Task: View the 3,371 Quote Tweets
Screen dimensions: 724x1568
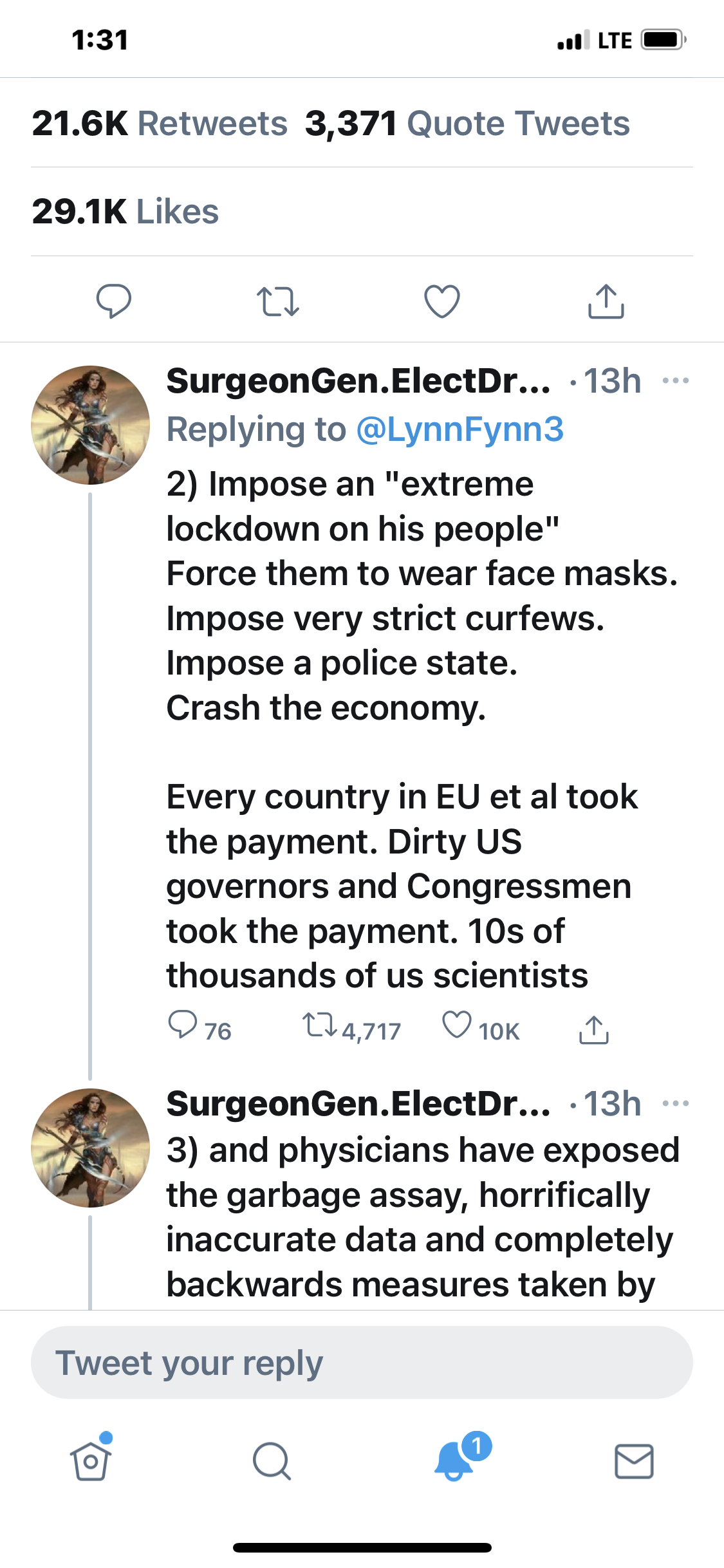Action: click(467, 124)
